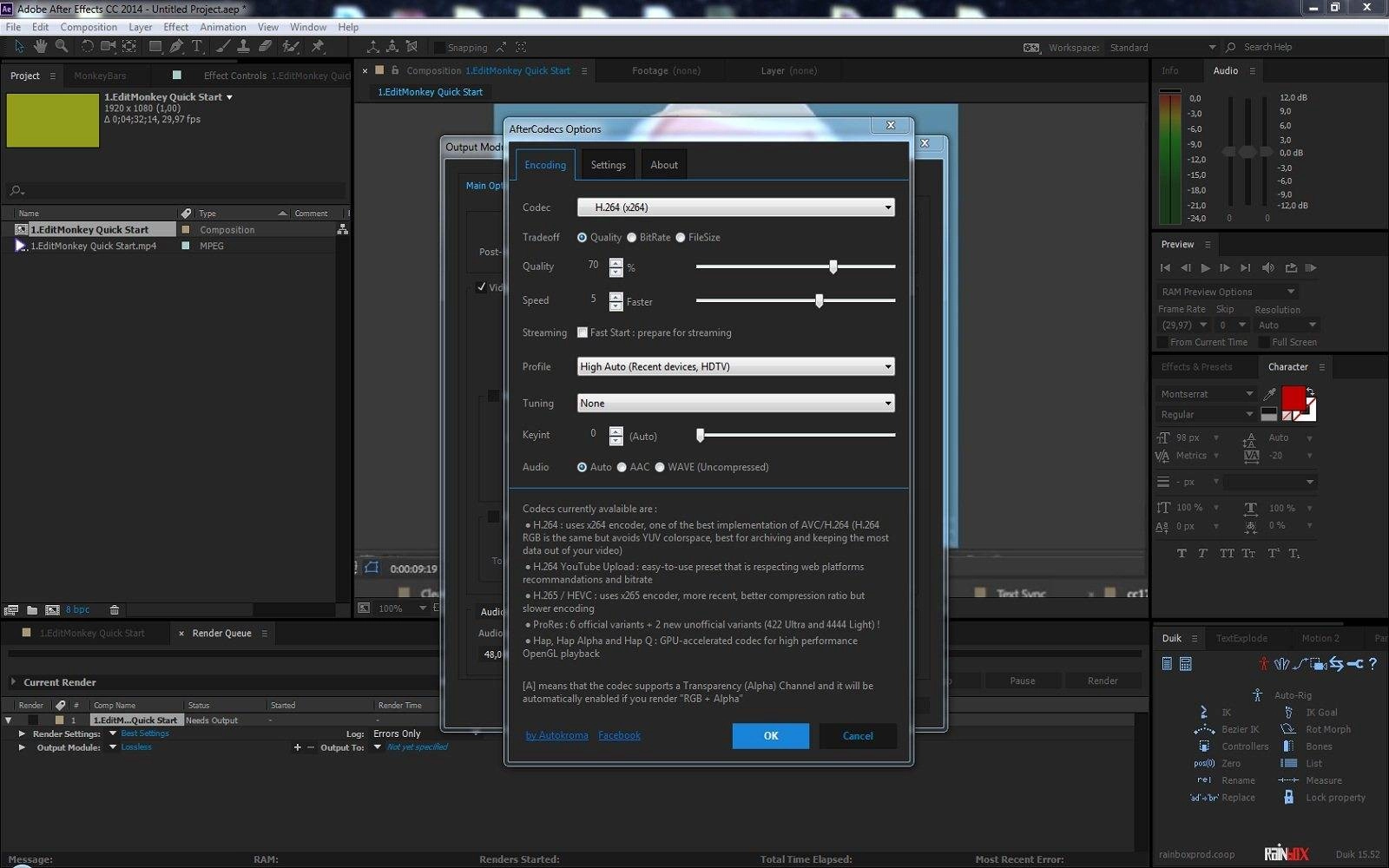The width and height of the screenshot is (1389, 868).
Task: Open preview Resolution Auto dropdown
Action: click(x=1287, y=325)
